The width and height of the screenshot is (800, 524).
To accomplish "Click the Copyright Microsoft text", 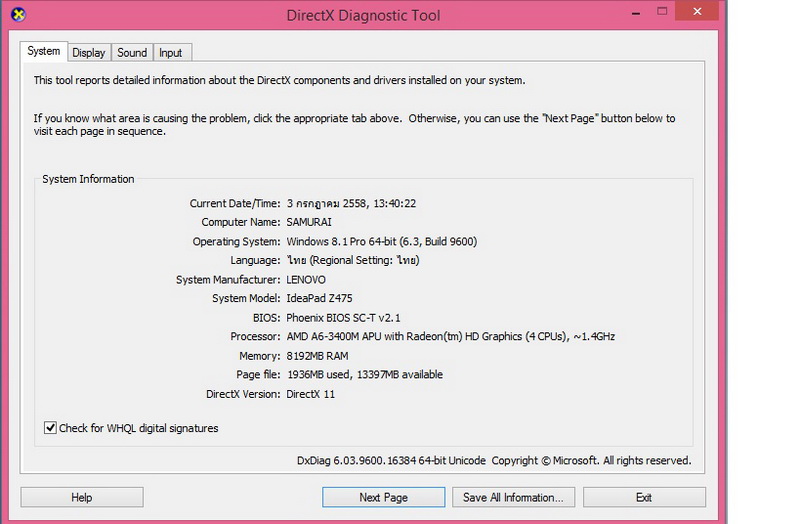I will point(591,460).
